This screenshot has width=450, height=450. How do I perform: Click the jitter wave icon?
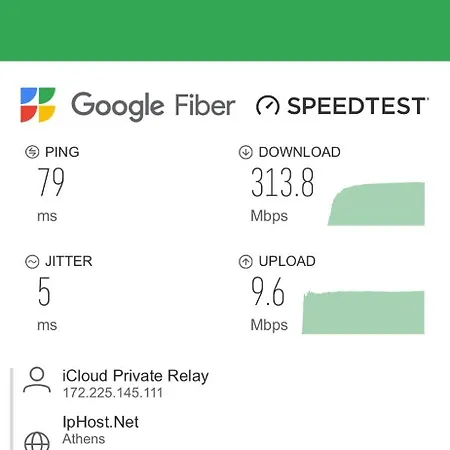(32, 262)
